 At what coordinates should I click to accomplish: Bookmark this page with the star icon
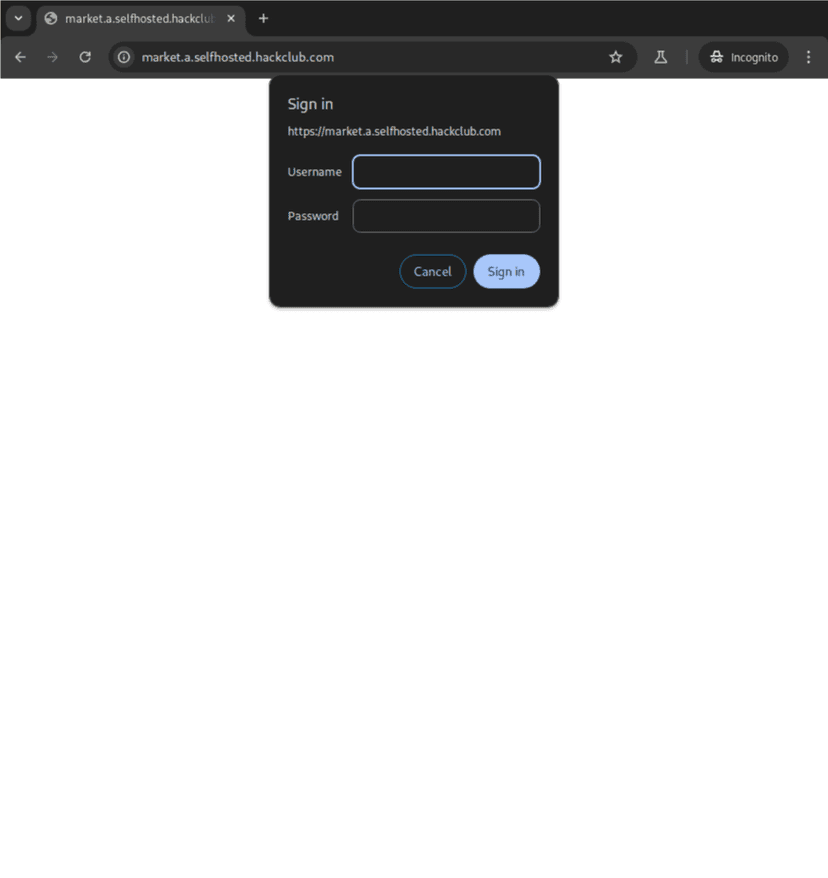(x=616, y=57)
